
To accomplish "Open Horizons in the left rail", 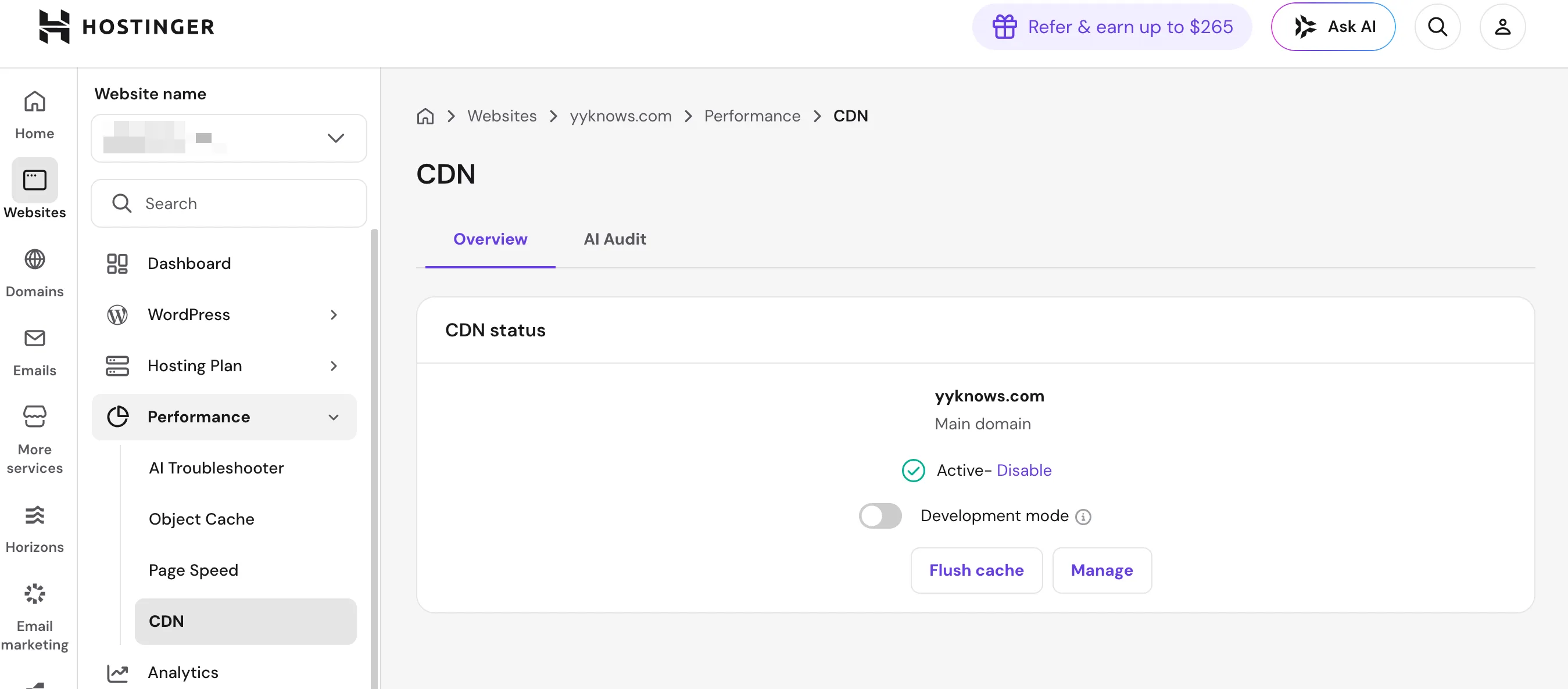I will coord(35,529).
